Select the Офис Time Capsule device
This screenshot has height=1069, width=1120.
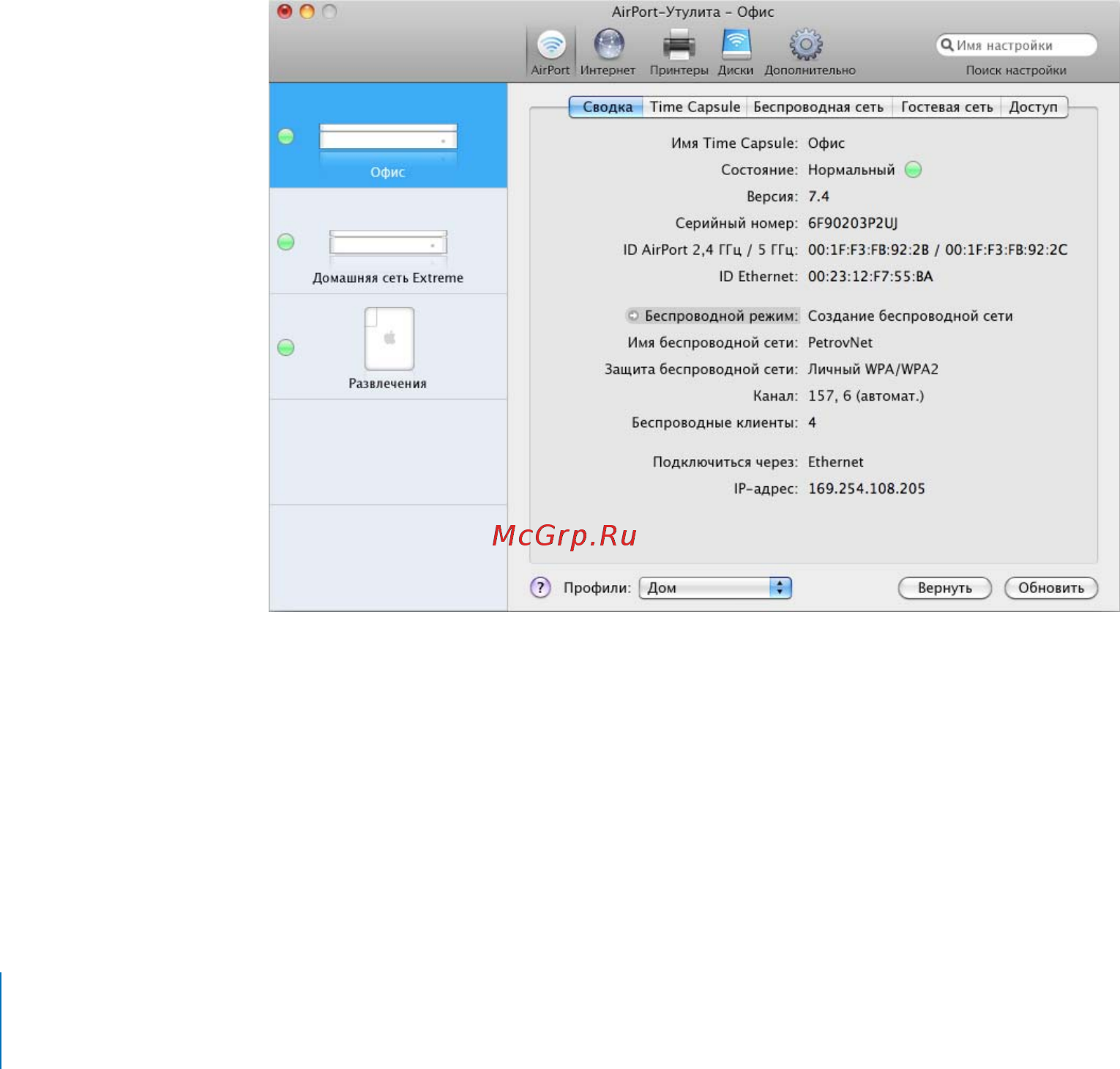[388, 135]
